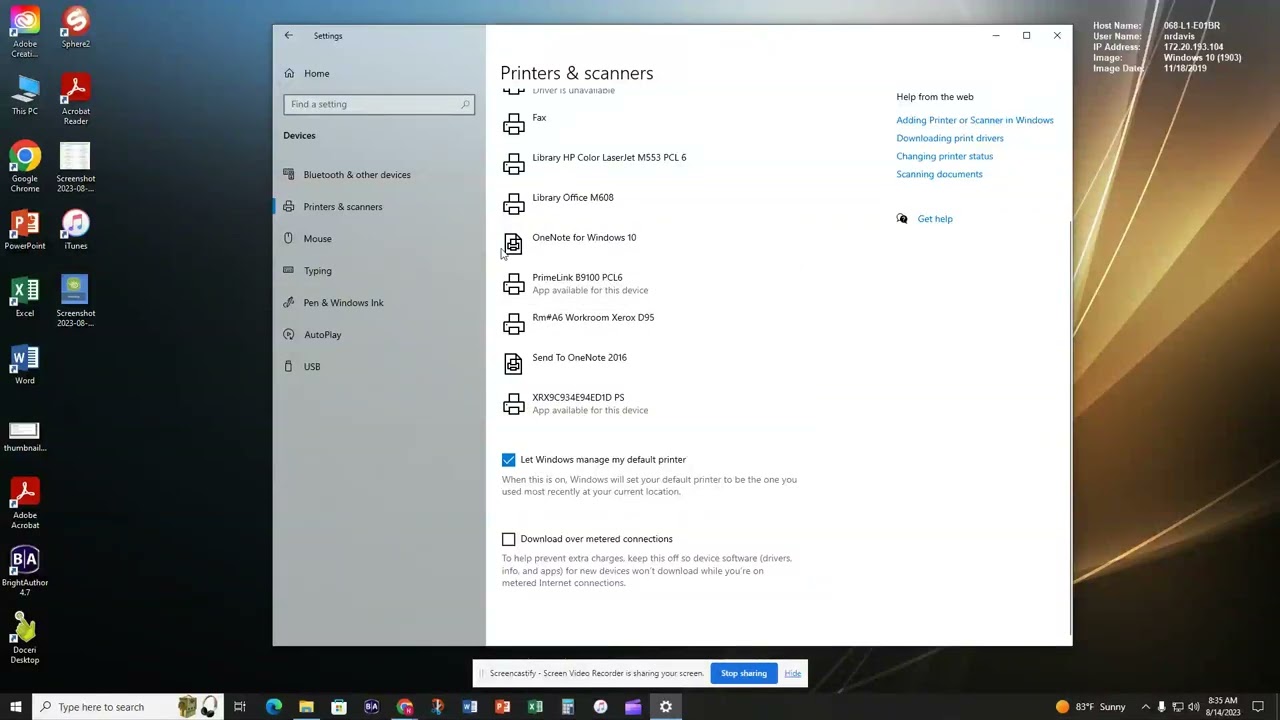This screenshot has width=1280, height=720.
Task: Open the thumbnail file on desktop
Action: 24,437
